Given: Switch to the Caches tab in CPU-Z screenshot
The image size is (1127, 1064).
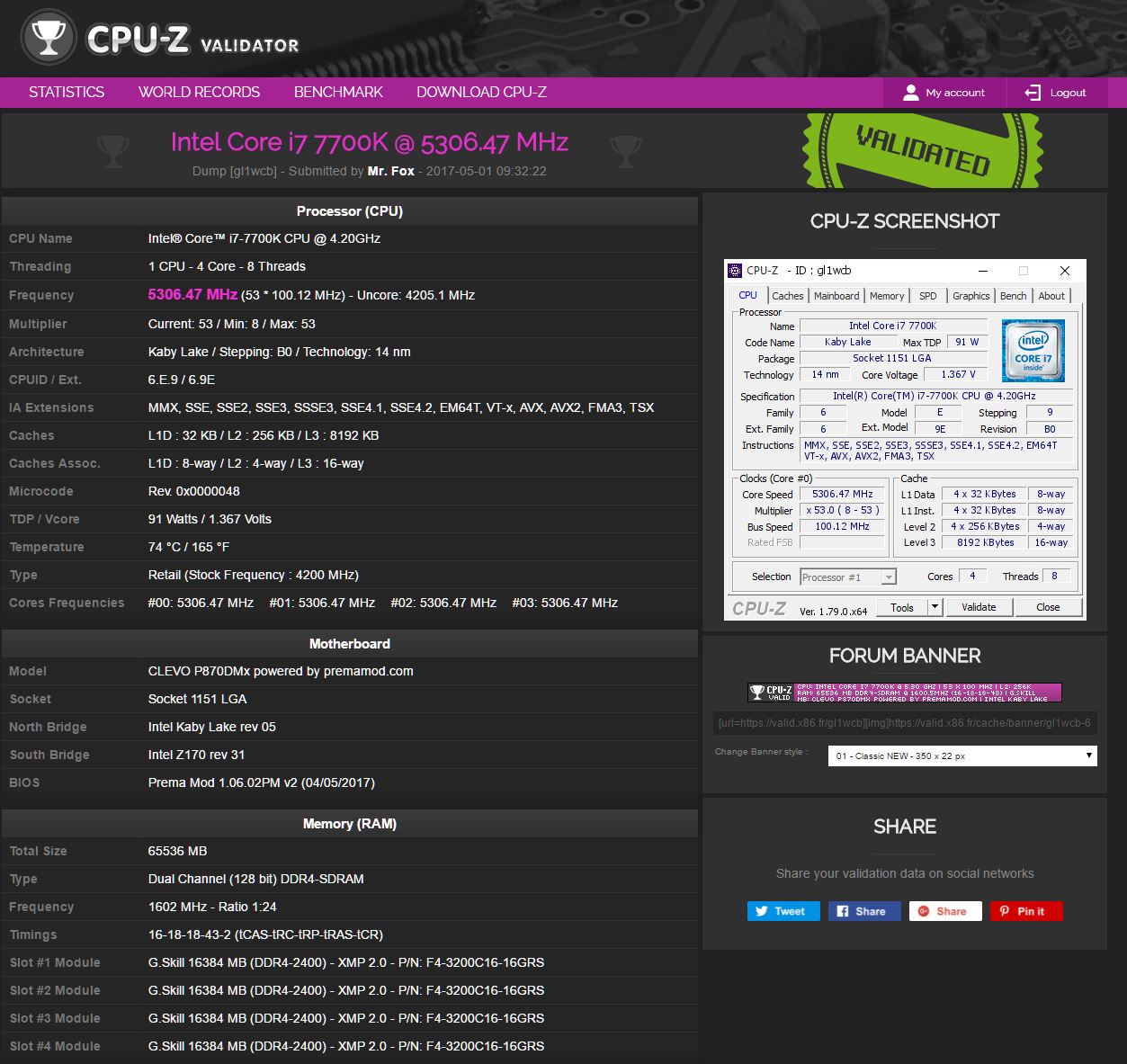Looking at the screenshot, I should coord(787,296).
